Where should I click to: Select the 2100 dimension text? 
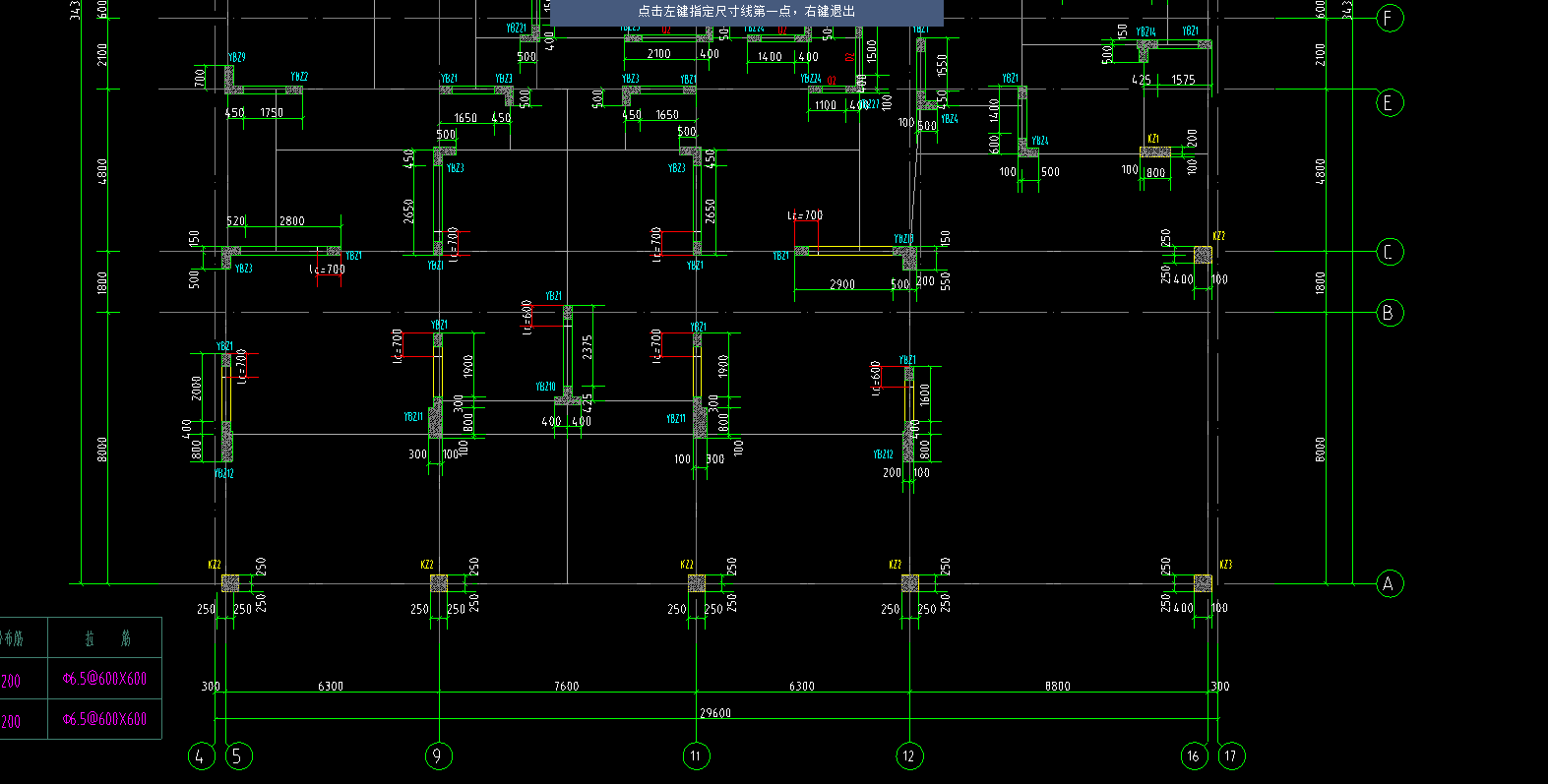[x=659, y=54]
